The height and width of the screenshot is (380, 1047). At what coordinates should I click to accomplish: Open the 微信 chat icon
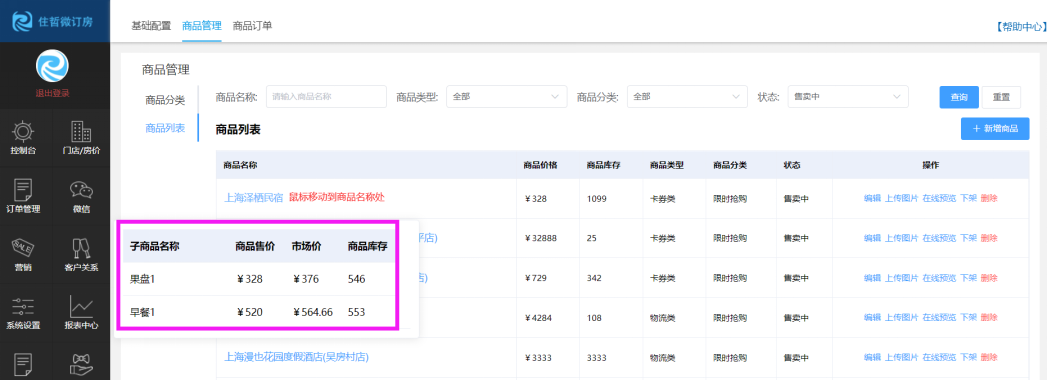click(x=81, y=190)
